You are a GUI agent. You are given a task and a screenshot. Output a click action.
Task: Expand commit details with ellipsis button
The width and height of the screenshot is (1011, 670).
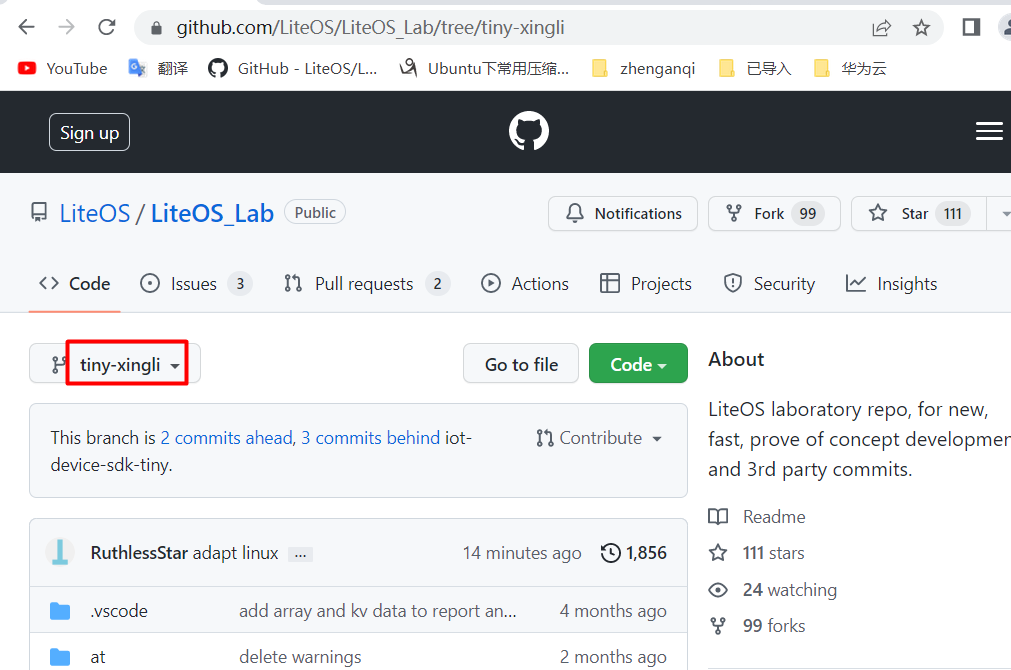(300, 554)
